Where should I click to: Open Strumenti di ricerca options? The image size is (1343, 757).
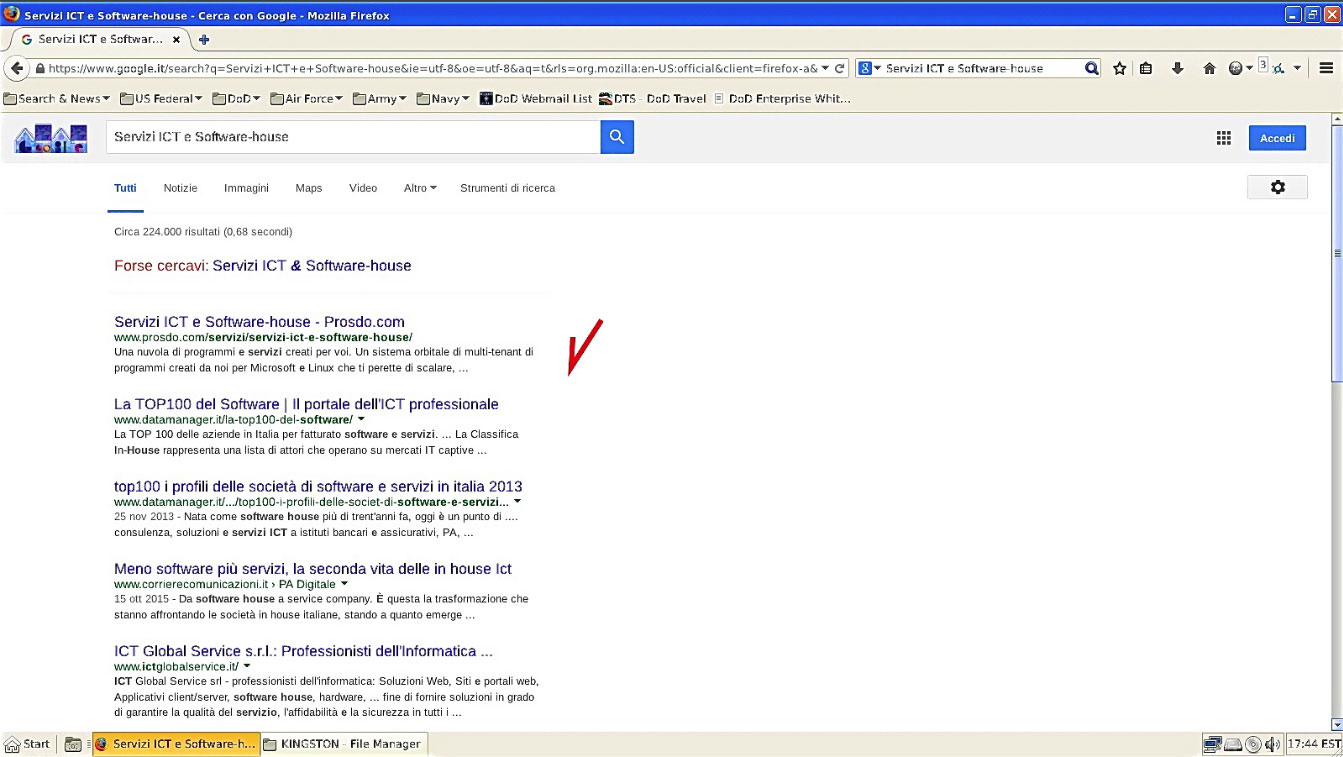click(507, 188)
